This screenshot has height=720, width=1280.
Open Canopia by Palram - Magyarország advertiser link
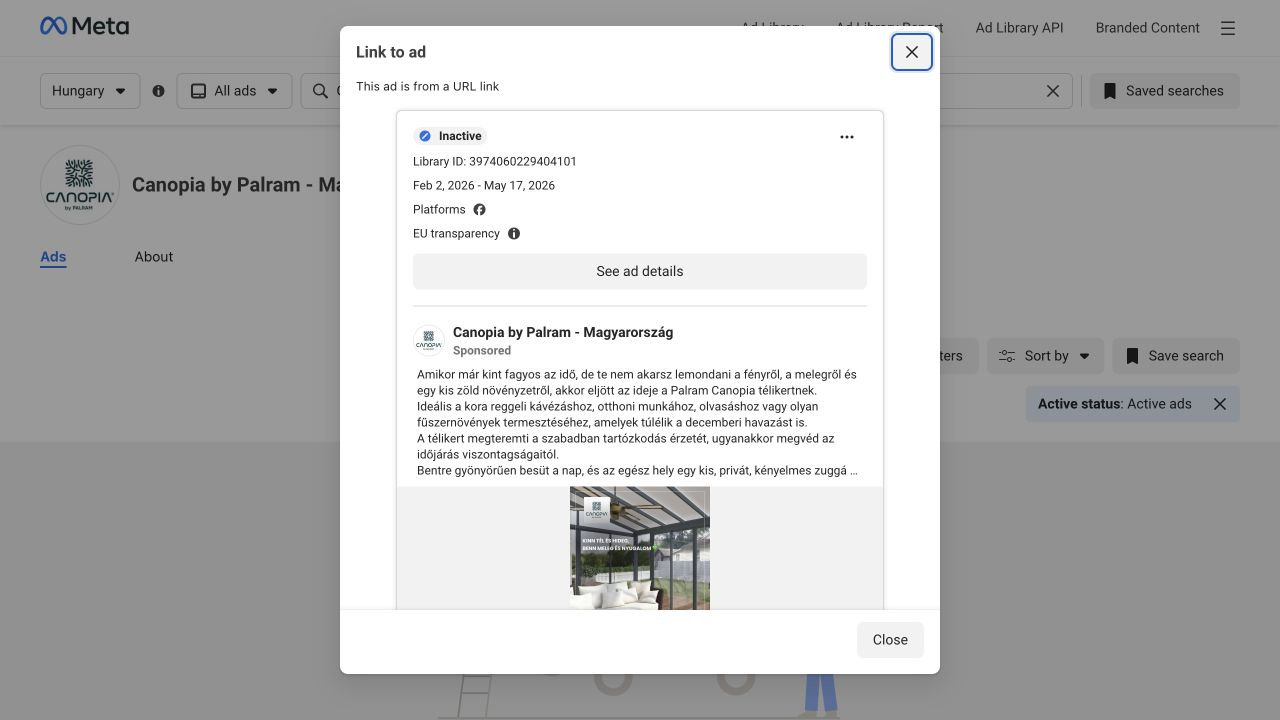(x=563, y=332)
